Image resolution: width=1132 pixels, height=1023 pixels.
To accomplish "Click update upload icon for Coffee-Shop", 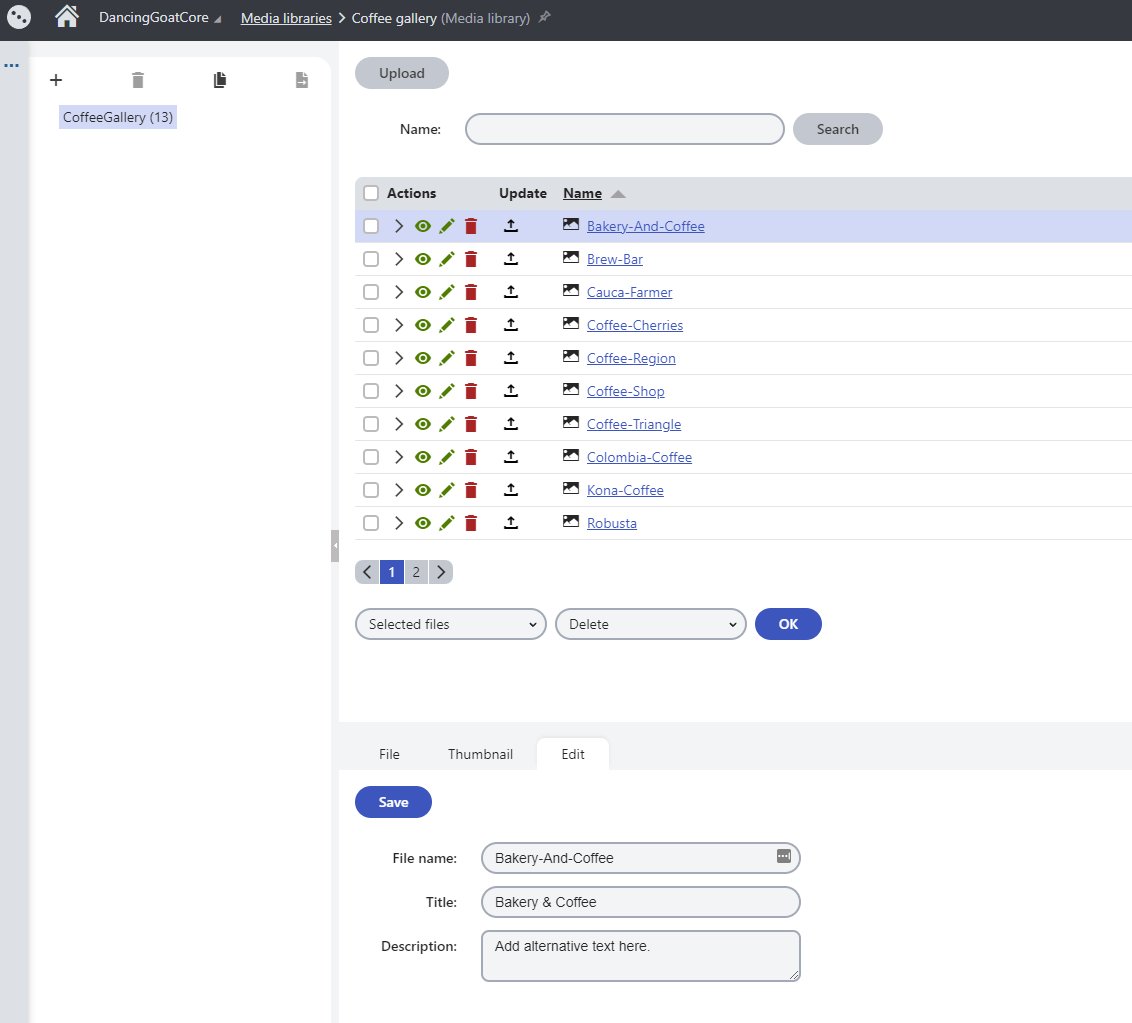I will [511, 391].
